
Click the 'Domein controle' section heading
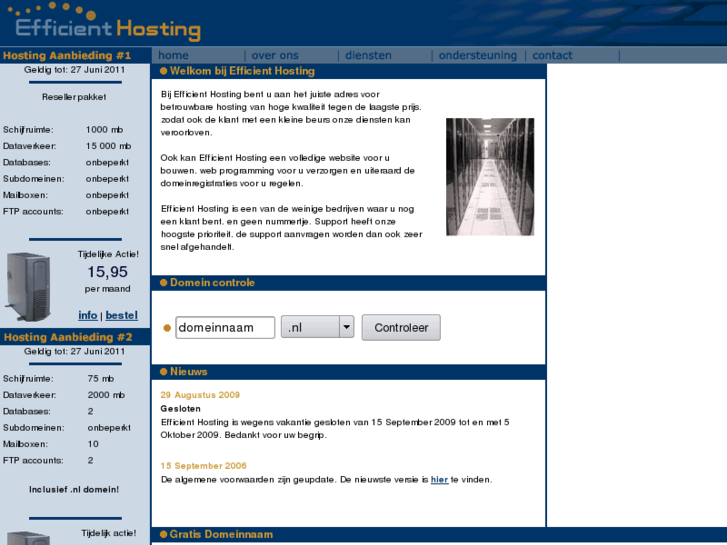tap(212, 282)
